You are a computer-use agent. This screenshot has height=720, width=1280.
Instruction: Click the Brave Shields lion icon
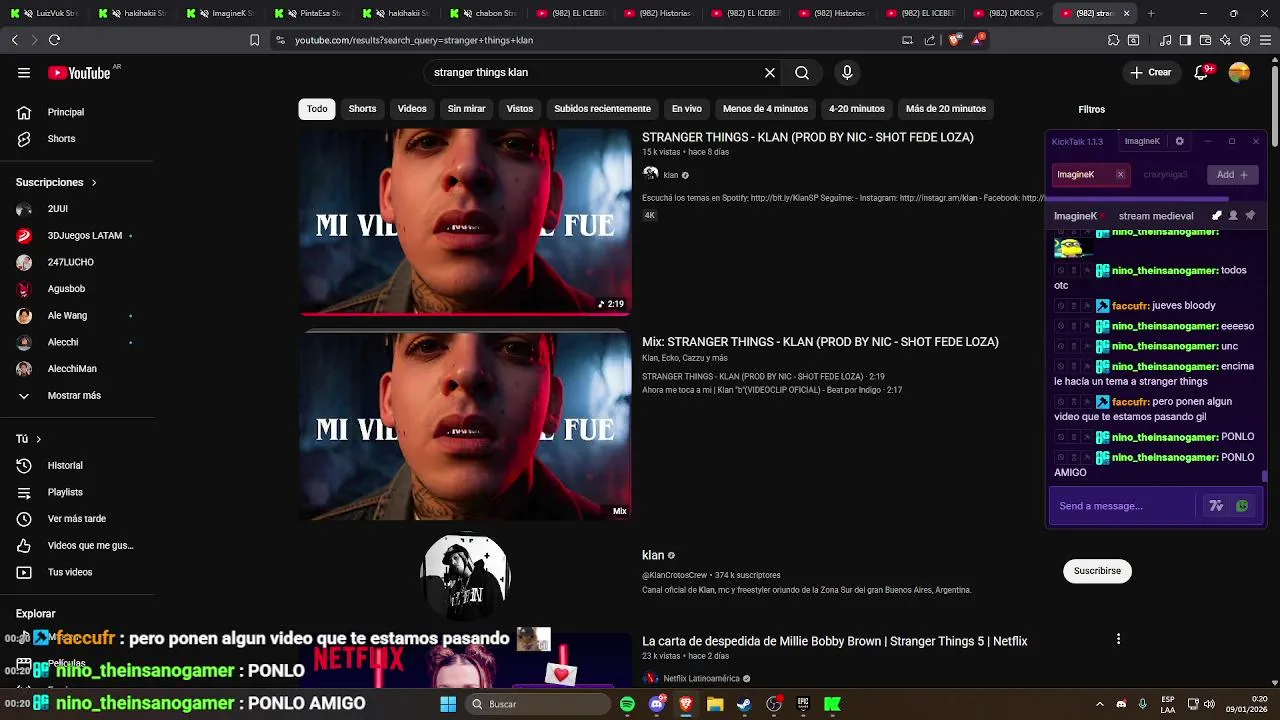954,40
